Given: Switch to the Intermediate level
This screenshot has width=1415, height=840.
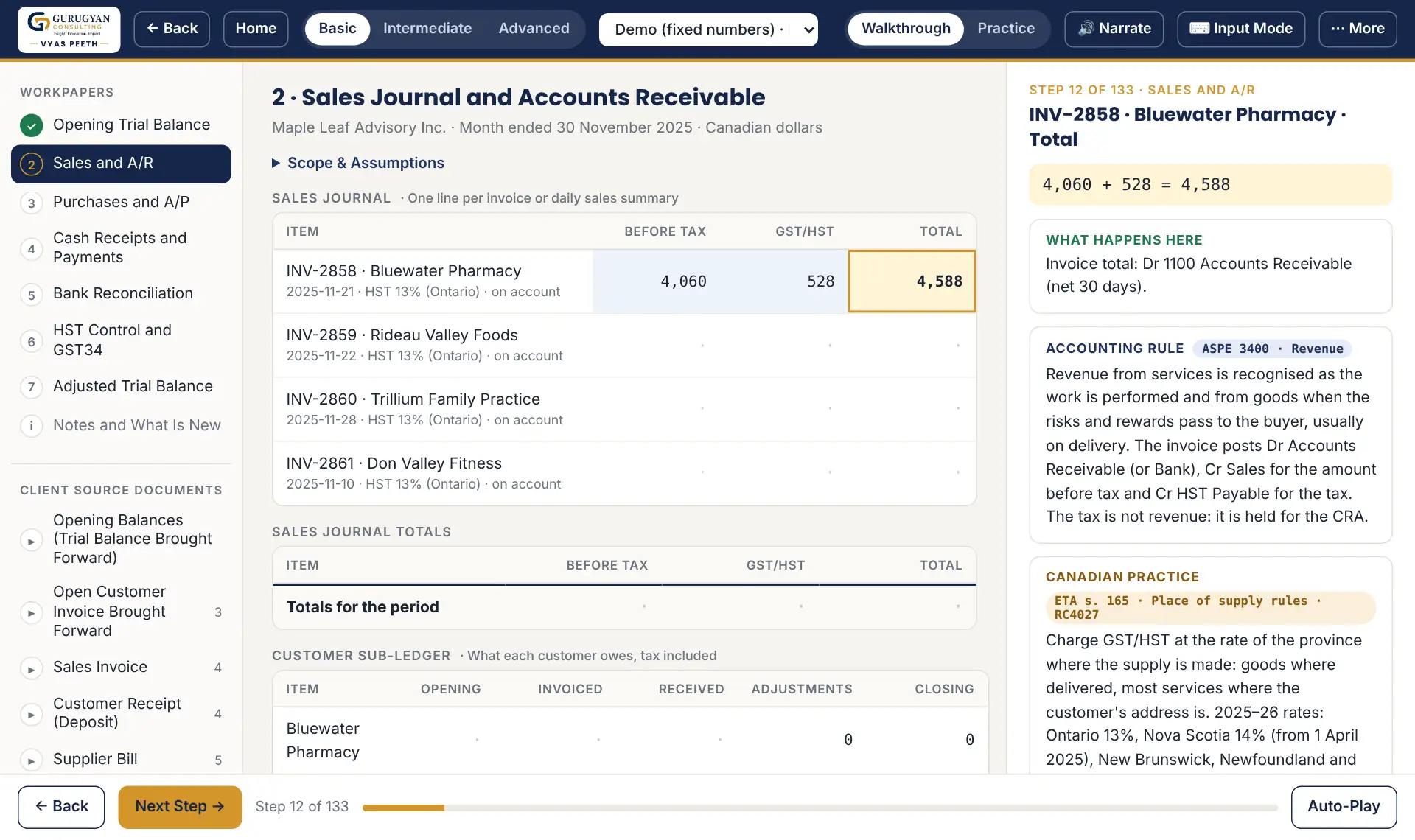Looking at the screenshot, I should pyautogui.click(x=427, y=29).
